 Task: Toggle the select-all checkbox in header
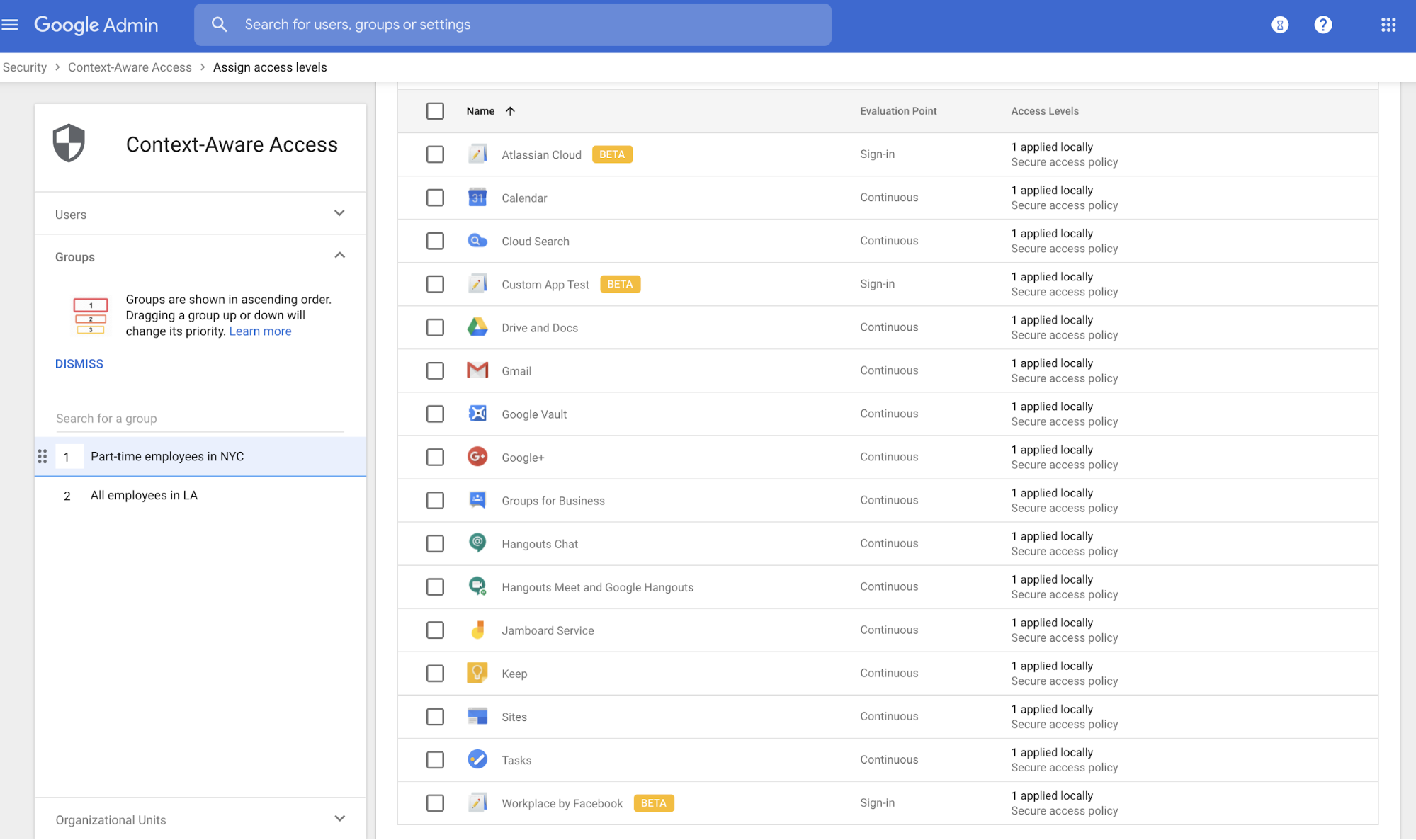pos(435,110)
